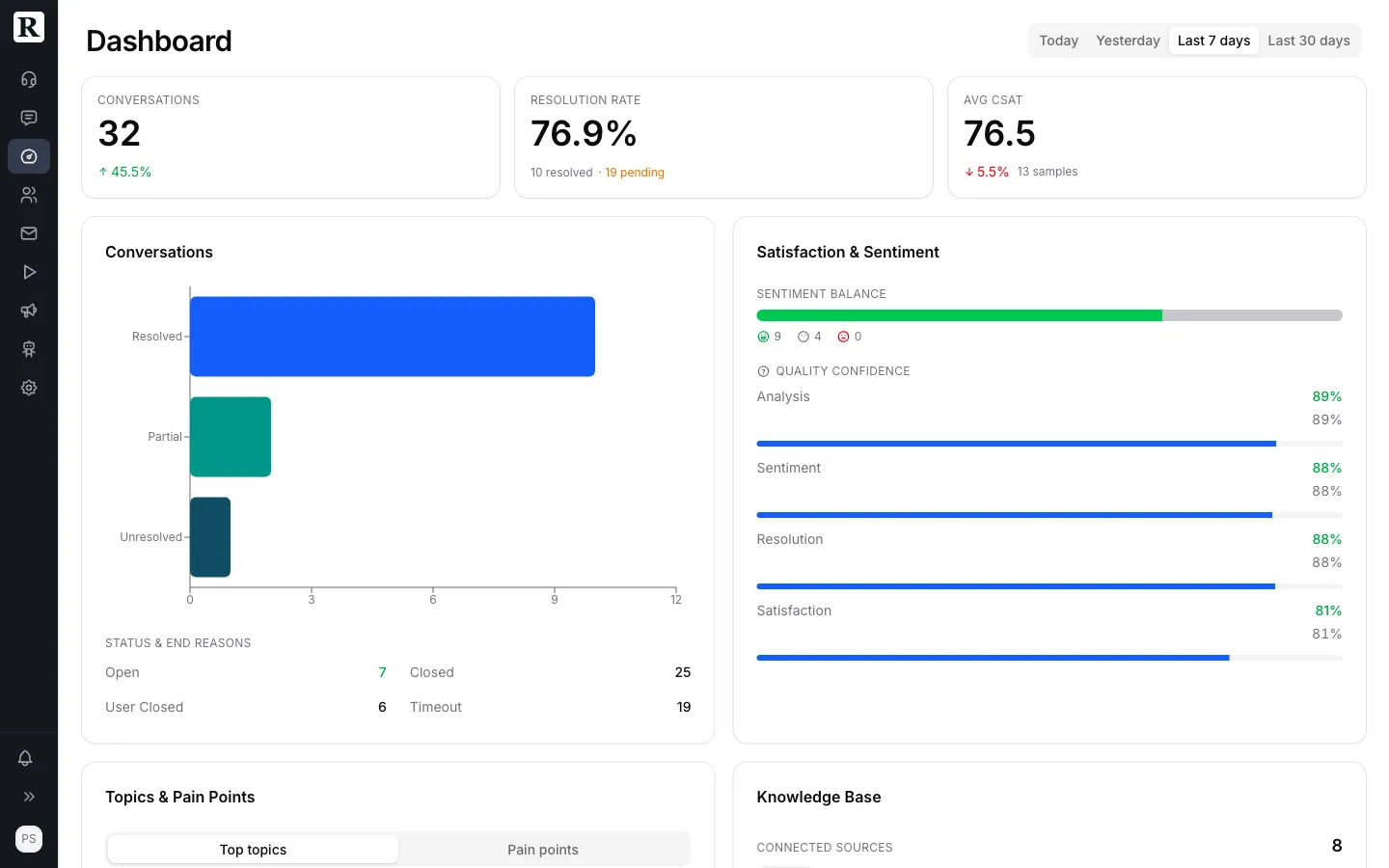1389x868 pixels.
Task: Open the playbooks section via play icon
Action: pos(28,272)
